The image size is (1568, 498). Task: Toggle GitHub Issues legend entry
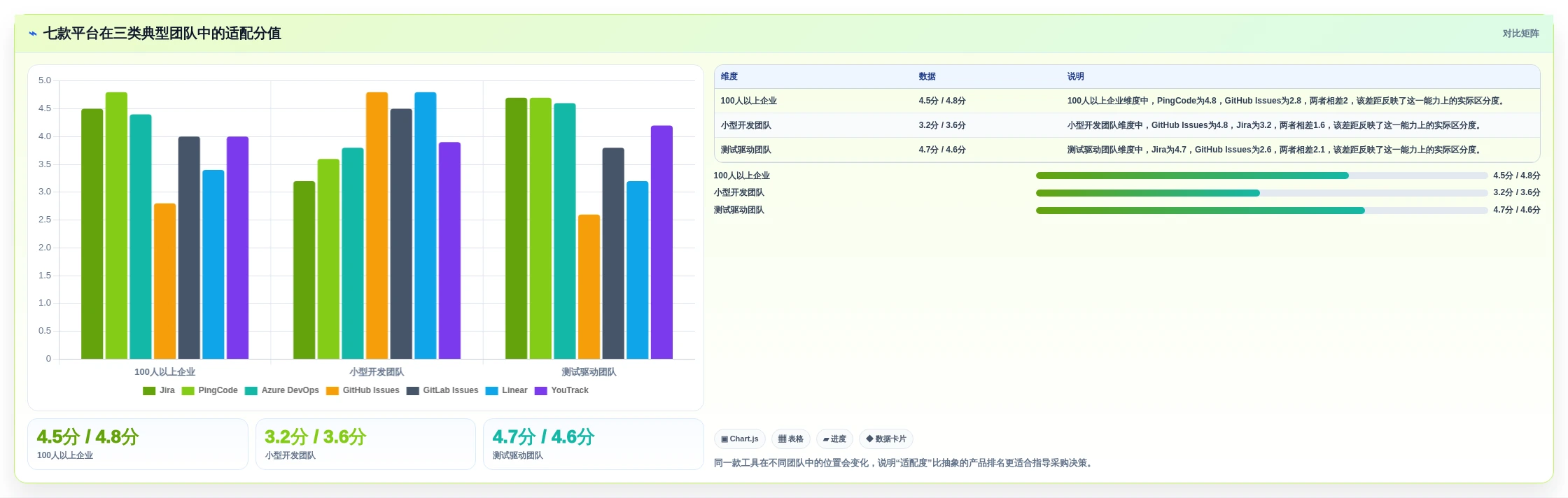tap(363, 391)
